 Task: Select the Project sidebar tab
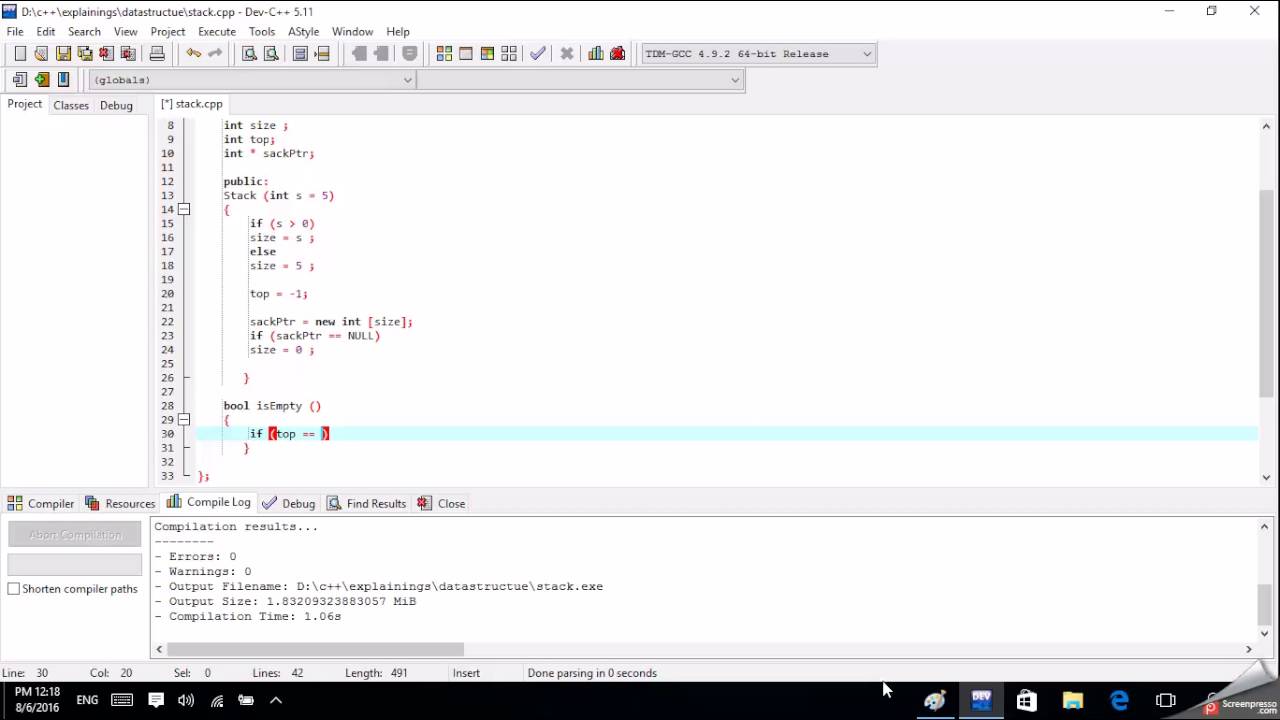point(25,104)
